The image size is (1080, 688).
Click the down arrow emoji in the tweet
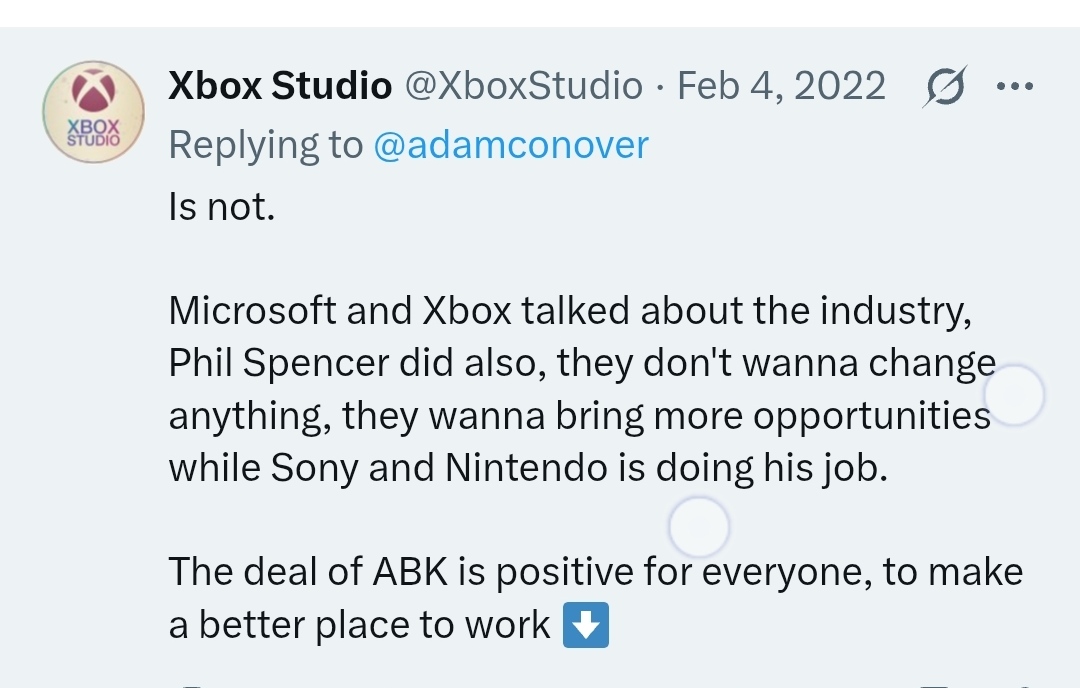585,625
